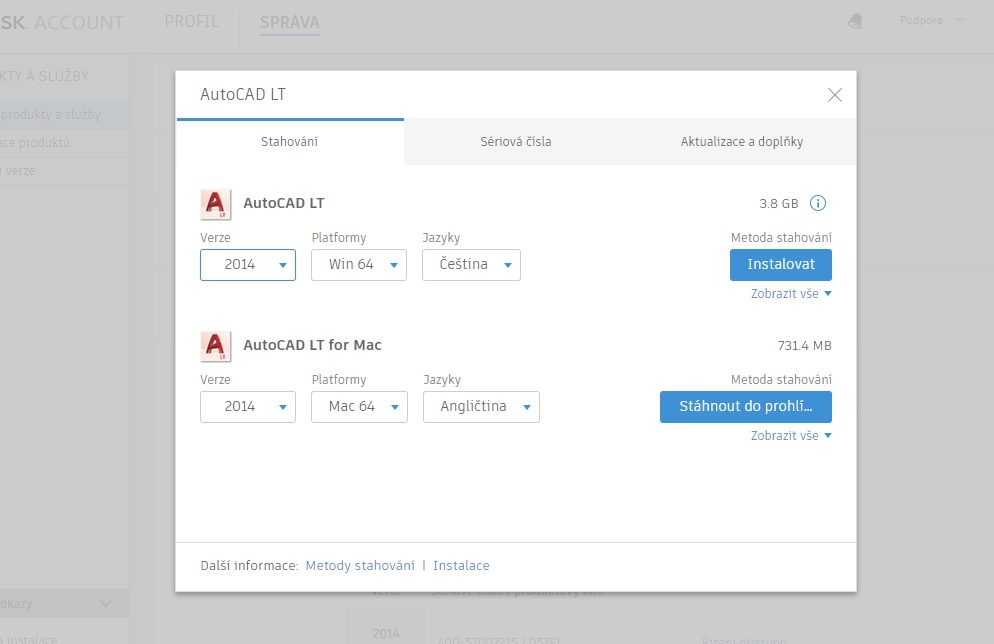Click the AutoCAD LT product icon
The height and width of the screenshot is (644, 994).
tap(216, 204)
